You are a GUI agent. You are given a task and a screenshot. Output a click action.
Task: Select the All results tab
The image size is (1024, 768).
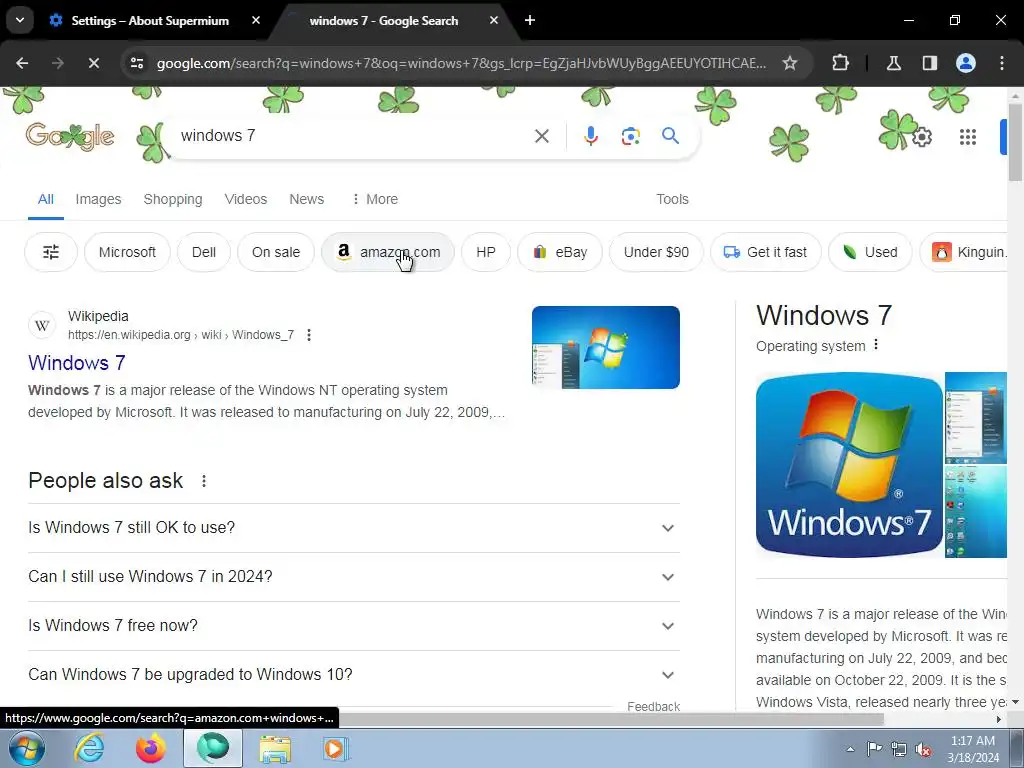(x=46, y=199)
